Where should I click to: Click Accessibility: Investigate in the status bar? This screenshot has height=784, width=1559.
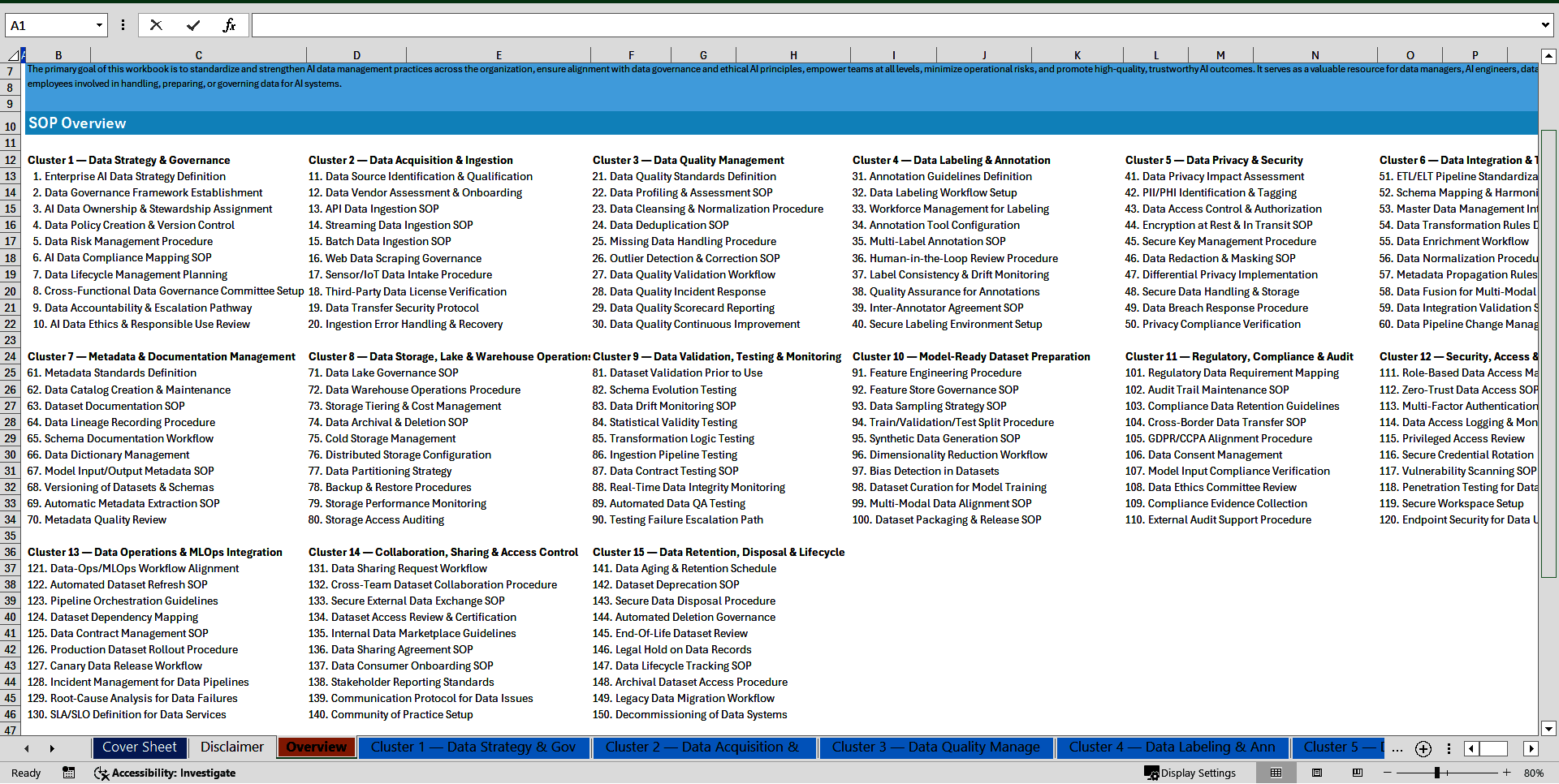165,773
